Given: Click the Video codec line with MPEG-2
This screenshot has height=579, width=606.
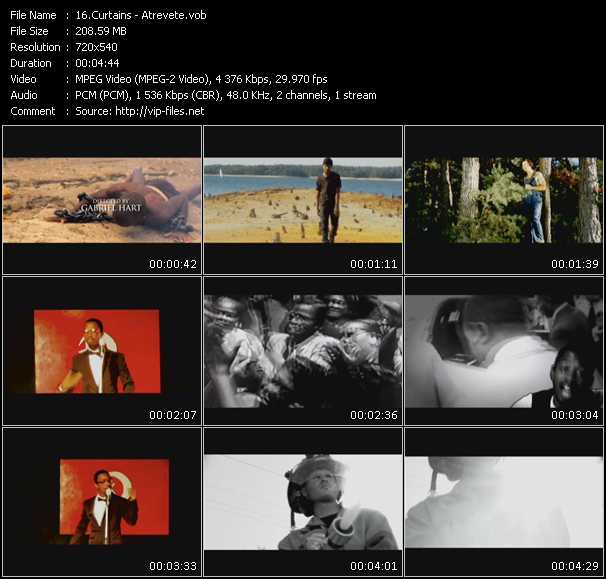Looking at the screenshot, I should tap(201, 79).
